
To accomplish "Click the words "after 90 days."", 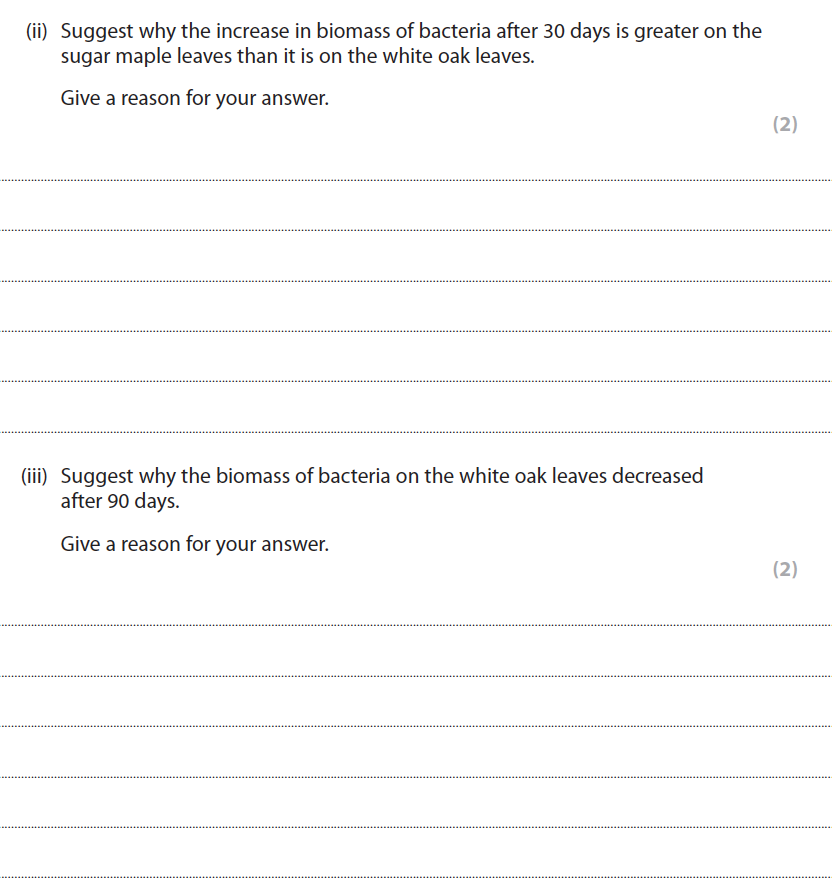I will (120, 502).
